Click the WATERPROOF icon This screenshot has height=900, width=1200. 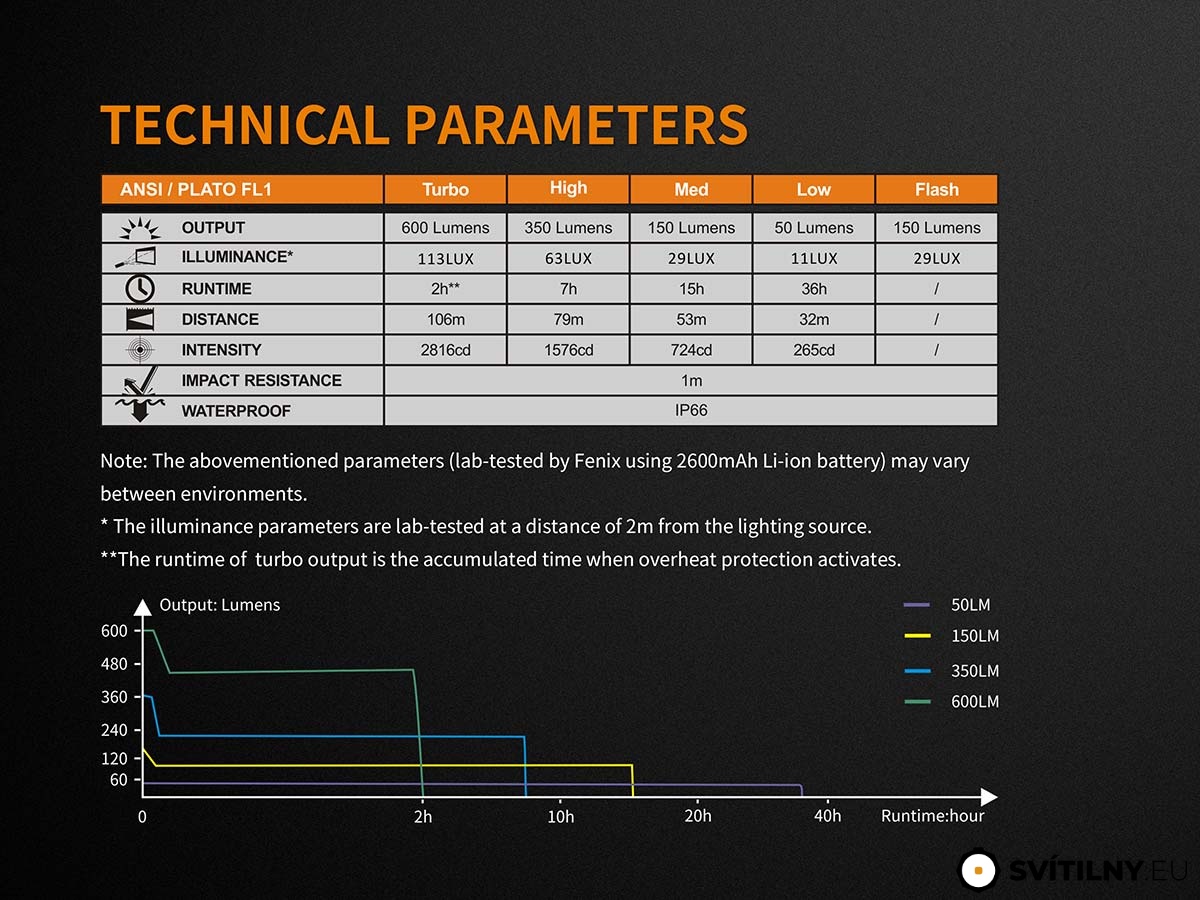pyautogui.click(x=139, y=411)
